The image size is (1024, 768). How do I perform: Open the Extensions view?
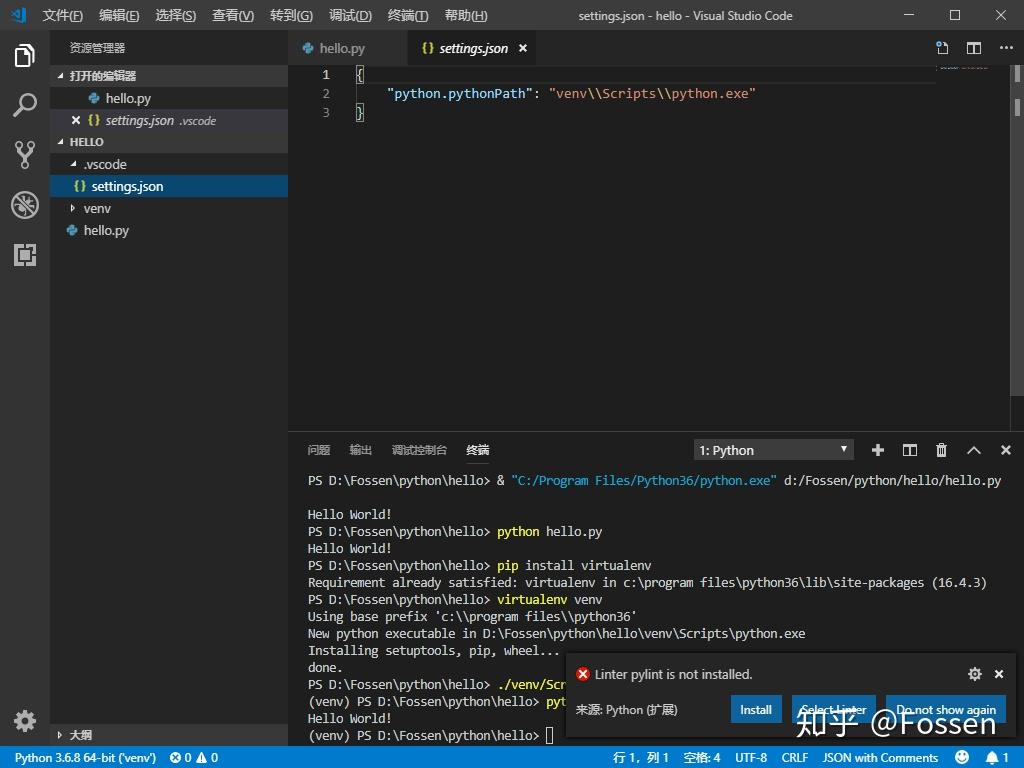click(25, 255)
